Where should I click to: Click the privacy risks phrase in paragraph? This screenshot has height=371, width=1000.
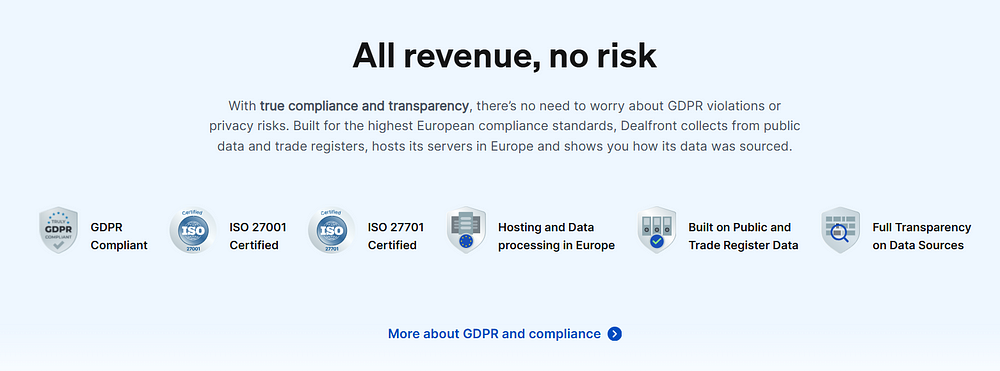point(246,126)
